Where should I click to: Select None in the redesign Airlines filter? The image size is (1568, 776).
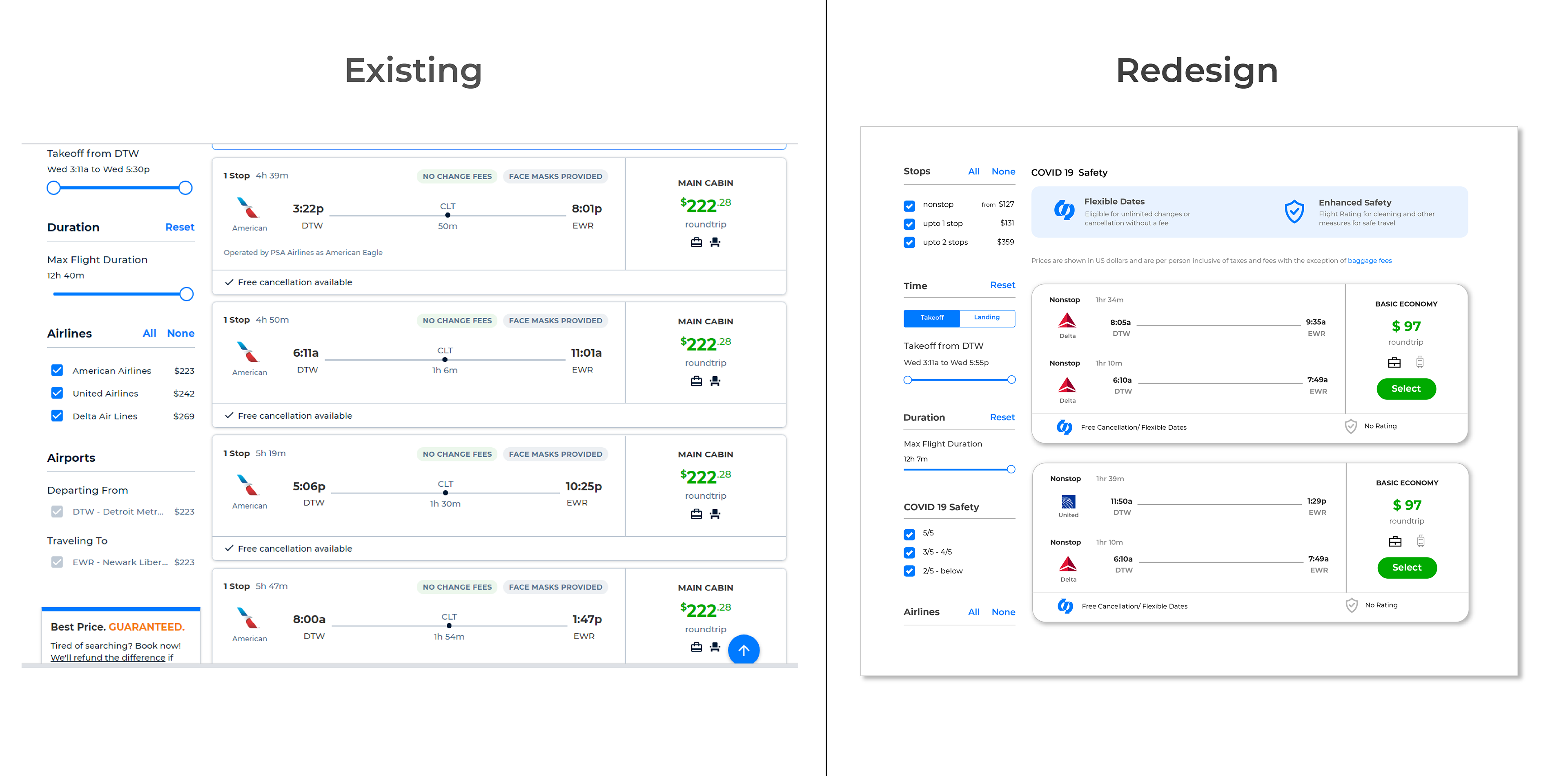(1003, 612)
